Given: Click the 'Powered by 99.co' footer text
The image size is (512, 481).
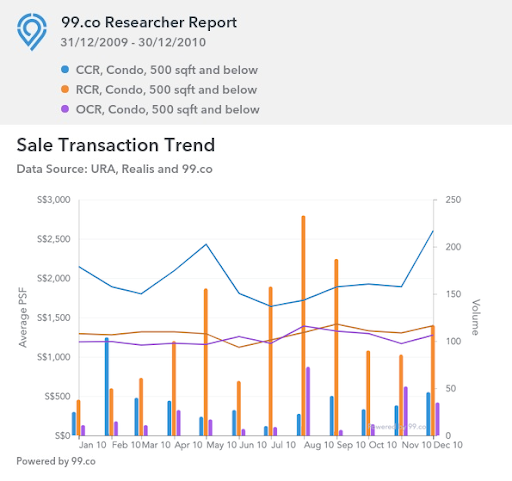Looking at the screenshot, I should [56, 461].
